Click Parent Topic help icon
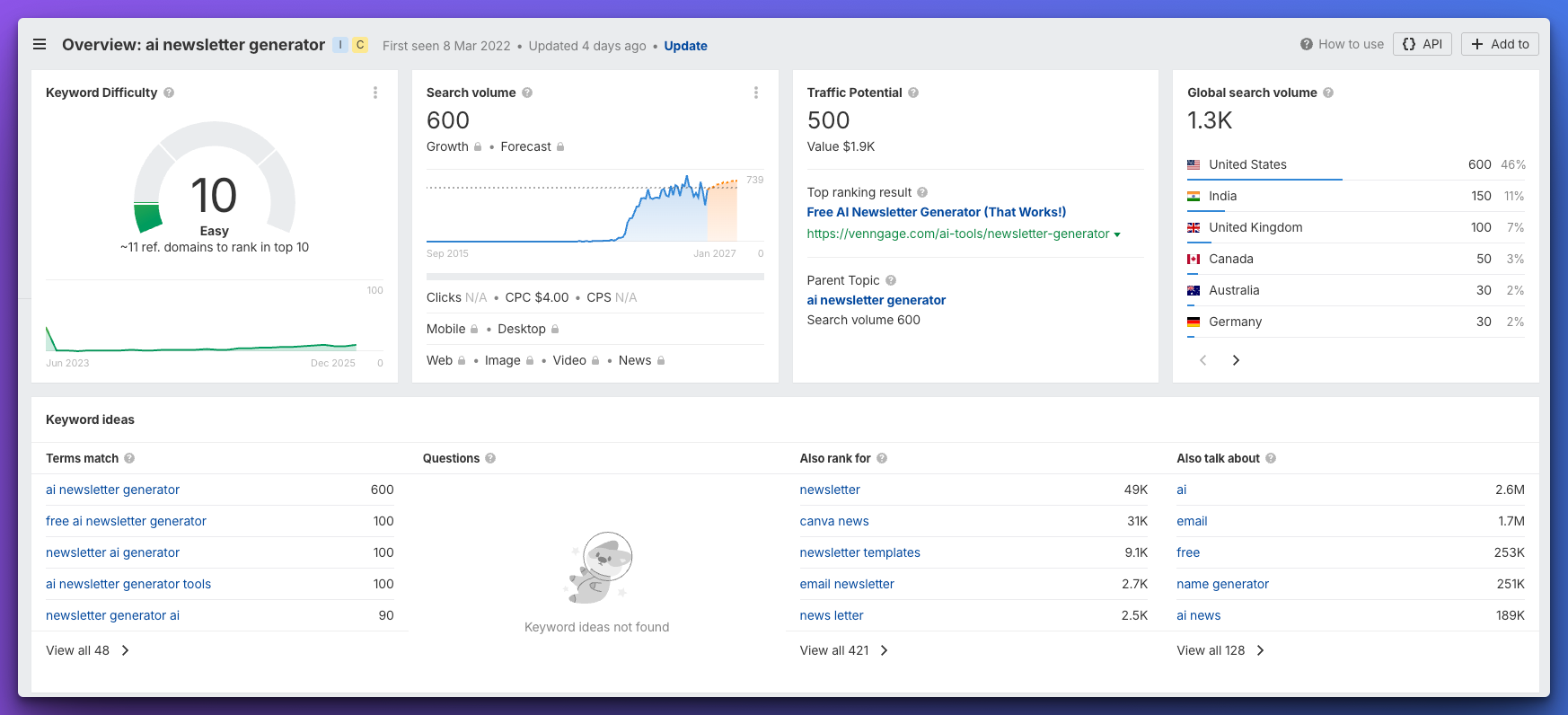This screenshot has width=1568, height=715. tap(891, 280)
